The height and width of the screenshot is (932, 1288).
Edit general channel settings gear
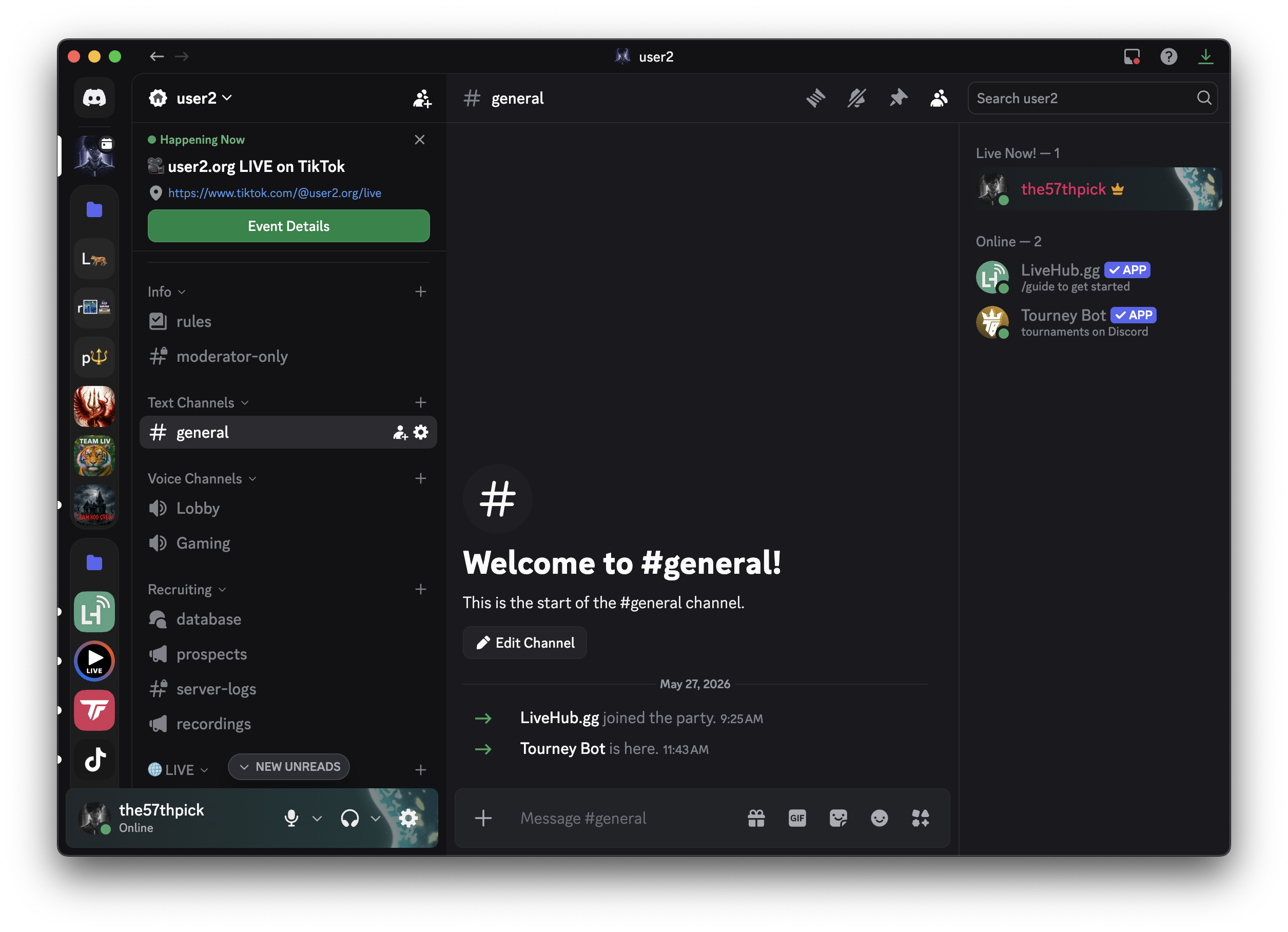pyautogui.click(x=421, y=432)
